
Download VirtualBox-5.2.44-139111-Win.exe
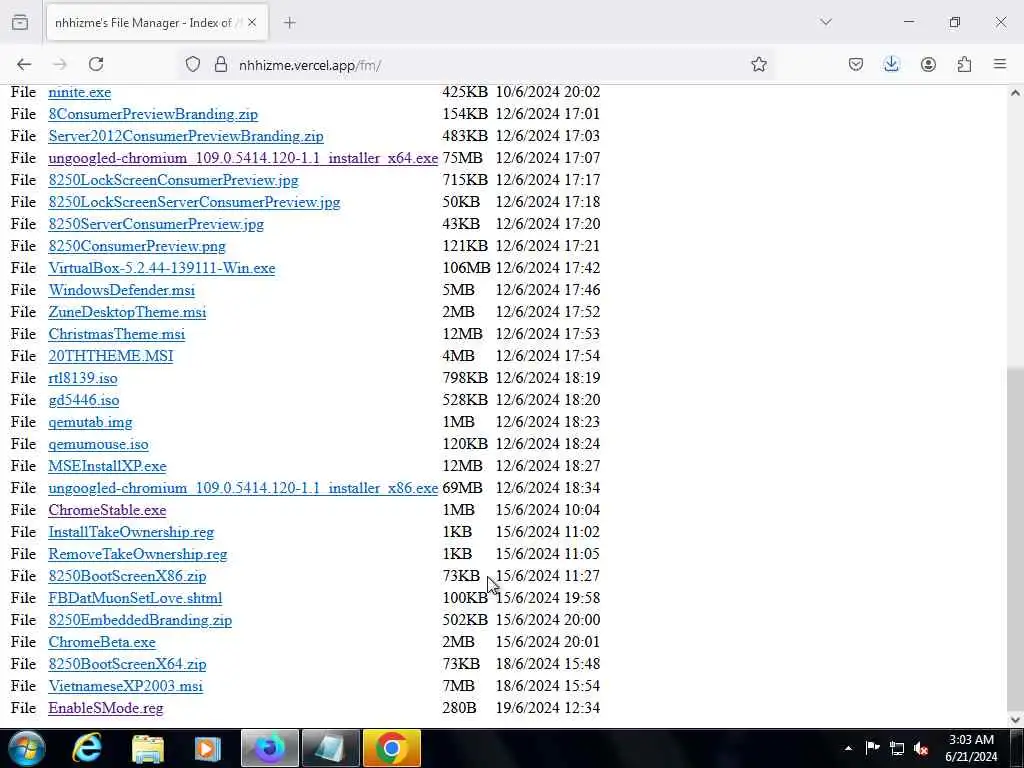(x=162, y=268)
